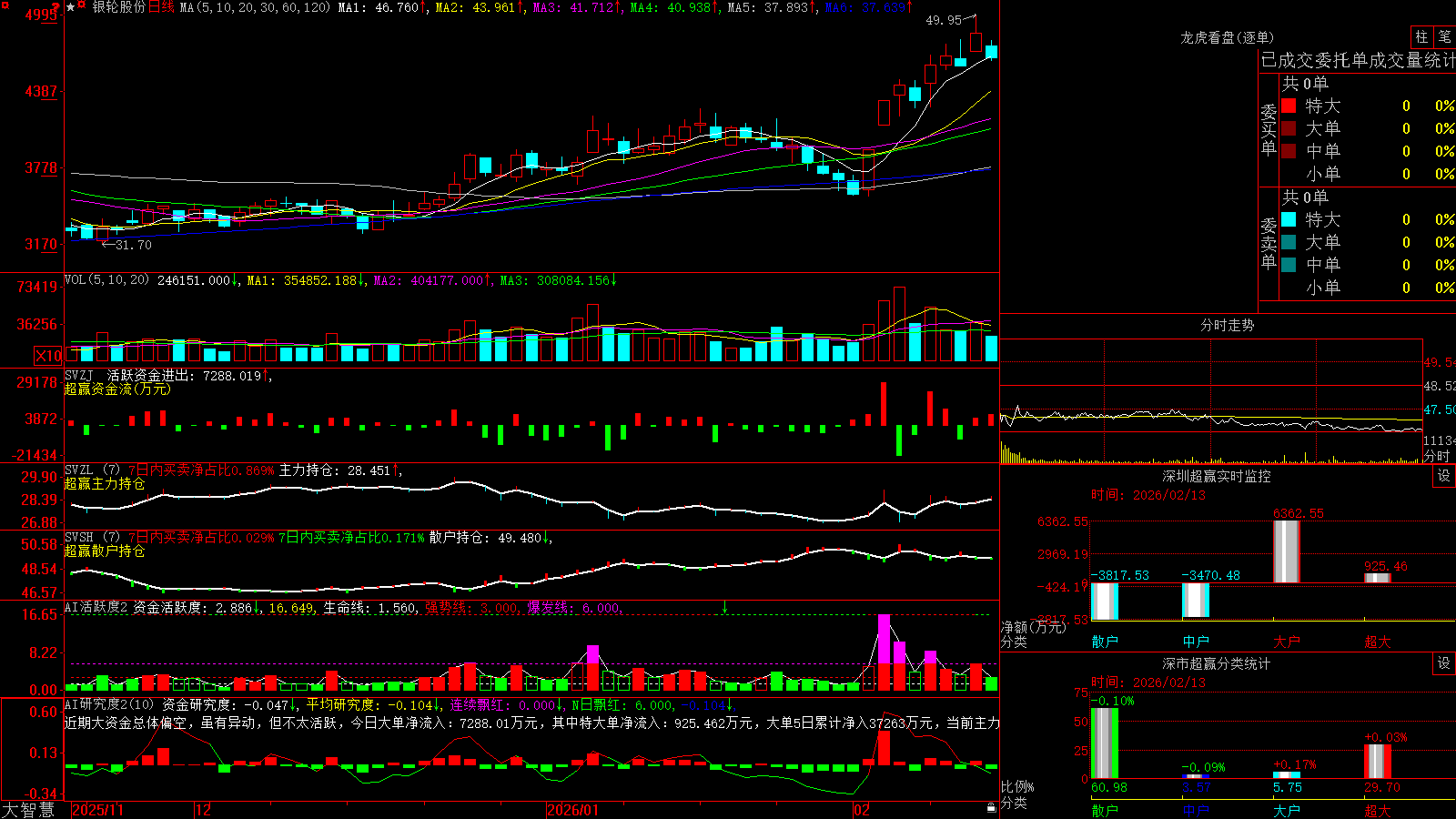Click the 大智慧 logo at bottom left

28,810
